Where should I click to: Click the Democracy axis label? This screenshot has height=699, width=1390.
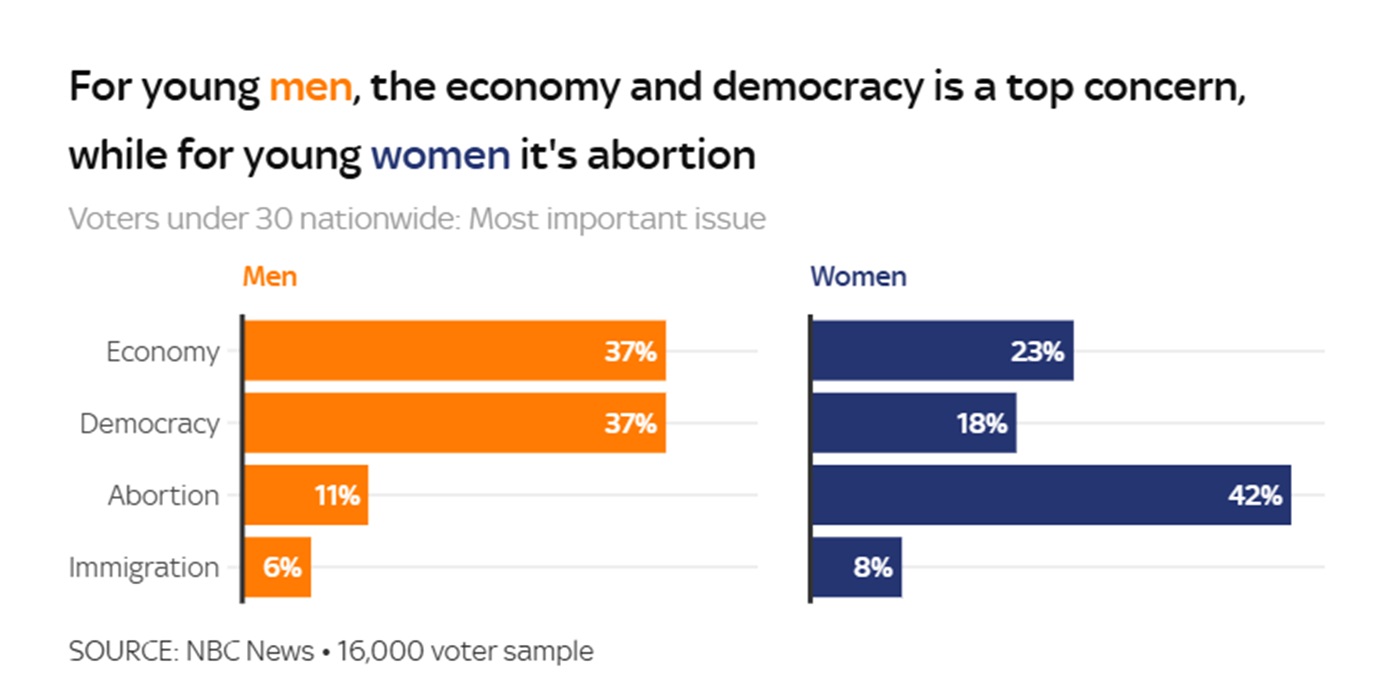[149, 424]
